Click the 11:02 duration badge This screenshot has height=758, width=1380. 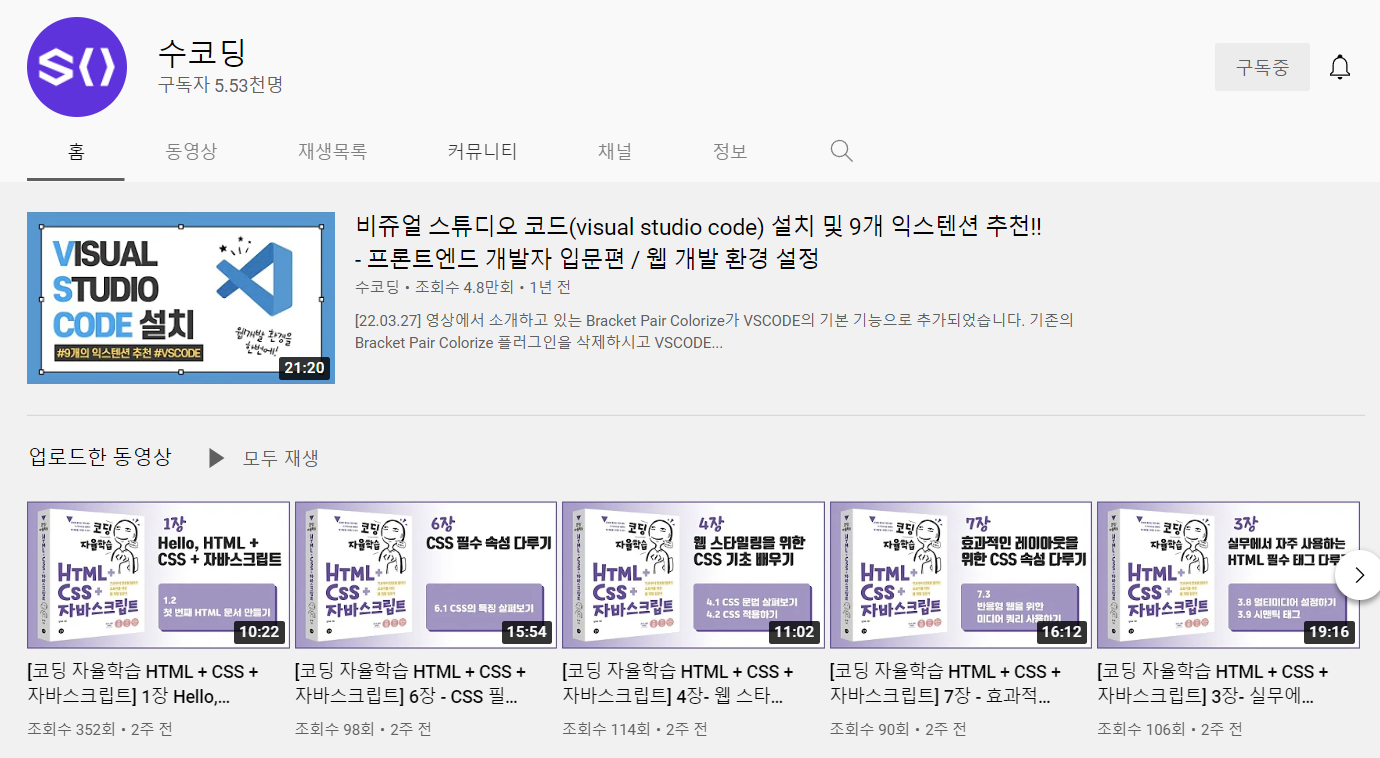point(795,632)
